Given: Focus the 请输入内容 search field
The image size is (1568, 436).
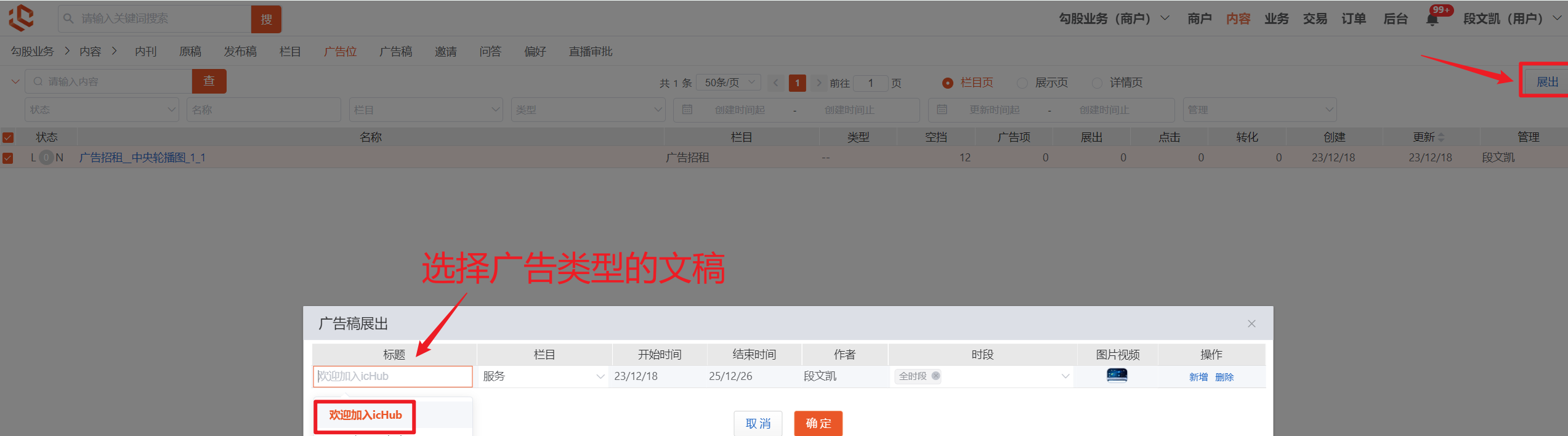Looking at the screenshot, I should point(109,81).
